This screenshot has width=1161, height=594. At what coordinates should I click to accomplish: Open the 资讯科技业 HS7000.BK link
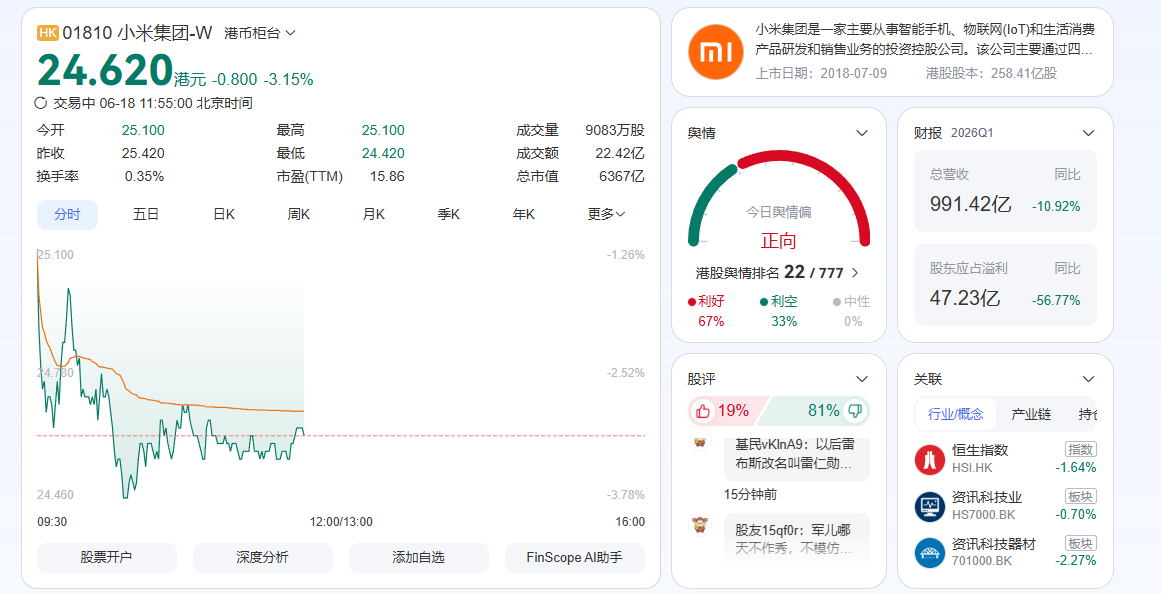coord(1006,506)
